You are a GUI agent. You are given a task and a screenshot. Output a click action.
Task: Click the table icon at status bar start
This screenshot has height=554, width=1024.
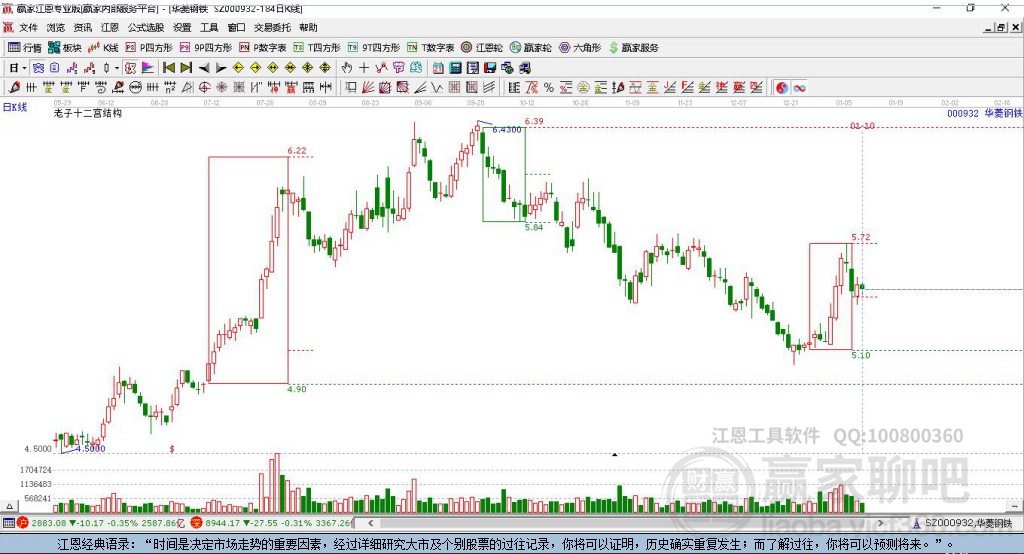8,523
